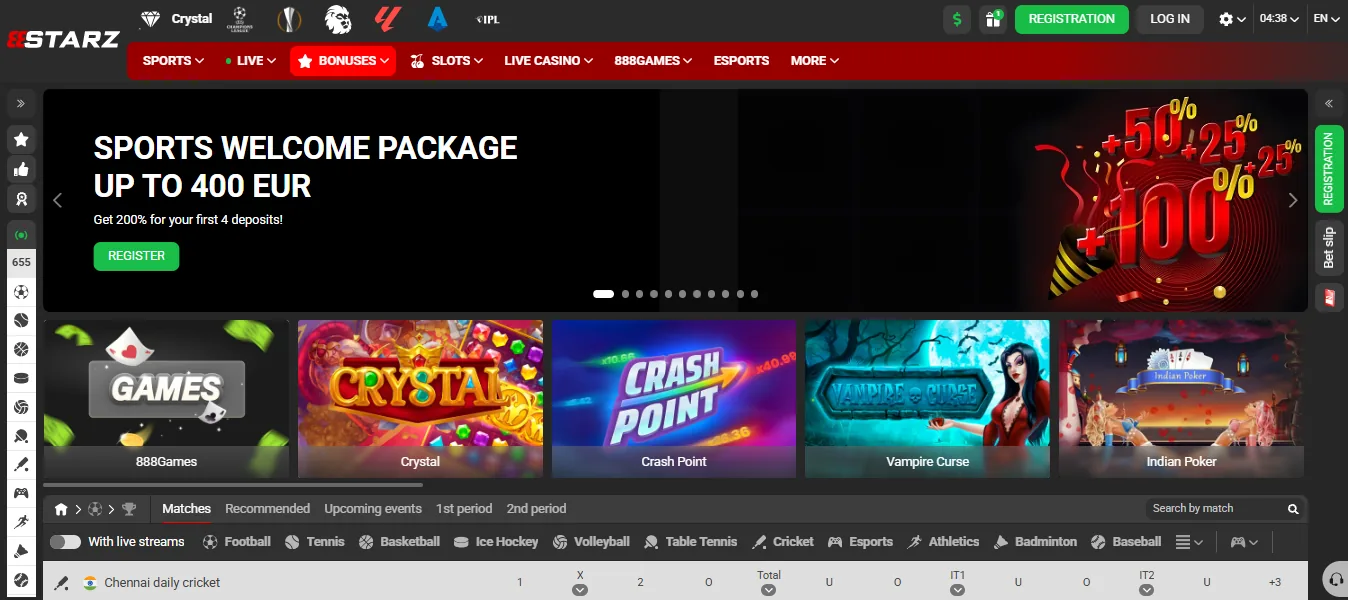The width and height of the screenshot is (1348, 600).
Task: Open the vertical Bet slip tab
Action: (1329, 247)
